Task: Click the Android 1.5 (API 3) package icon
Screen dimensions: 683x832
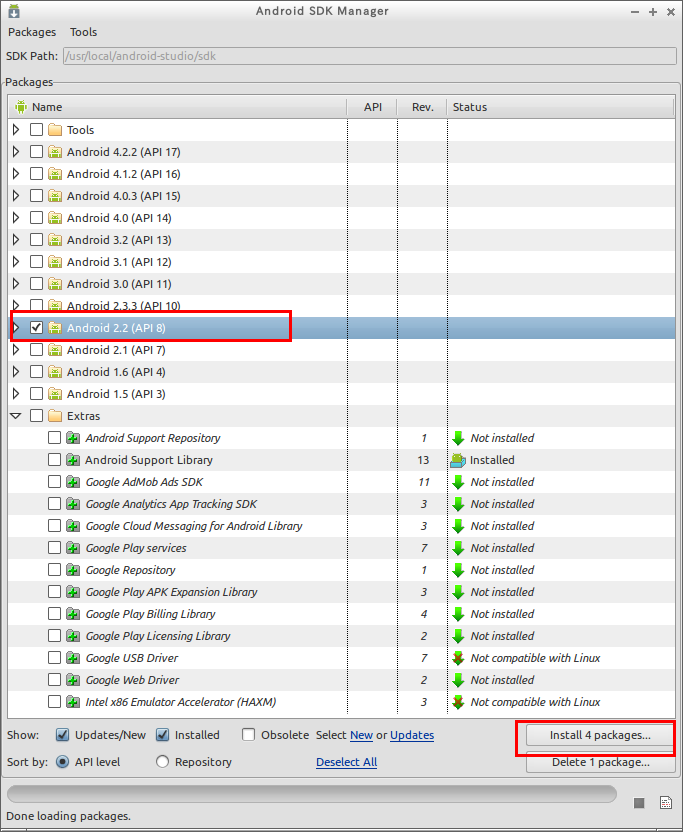Action: tap(55, 394)
